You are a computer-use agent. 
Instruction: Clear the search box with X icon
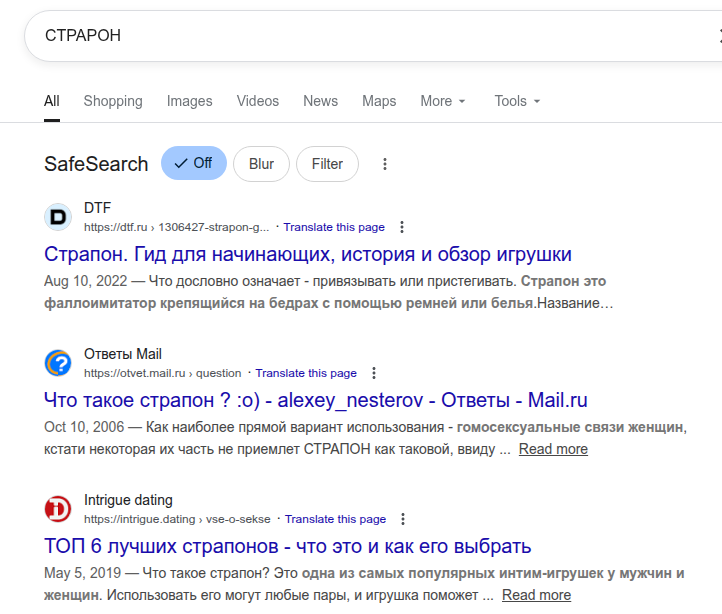click(x=717, y=36)
